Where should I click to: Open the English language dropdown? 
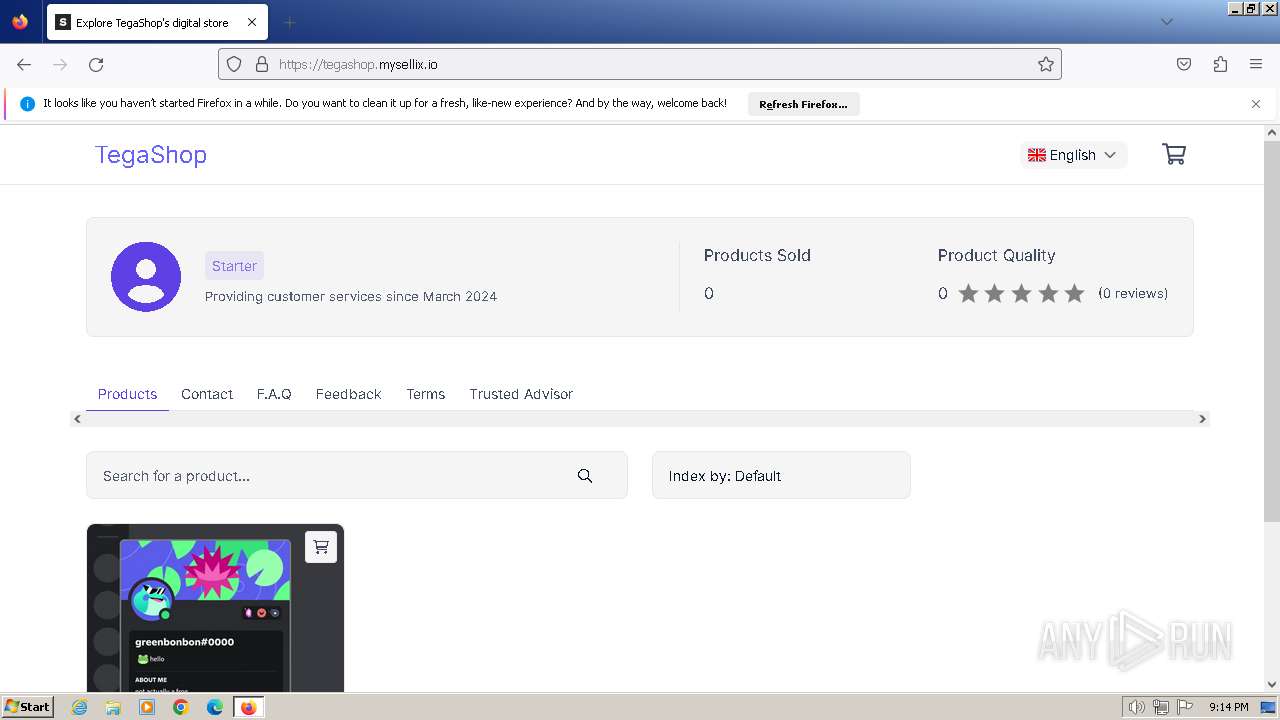click(1073, 155)
